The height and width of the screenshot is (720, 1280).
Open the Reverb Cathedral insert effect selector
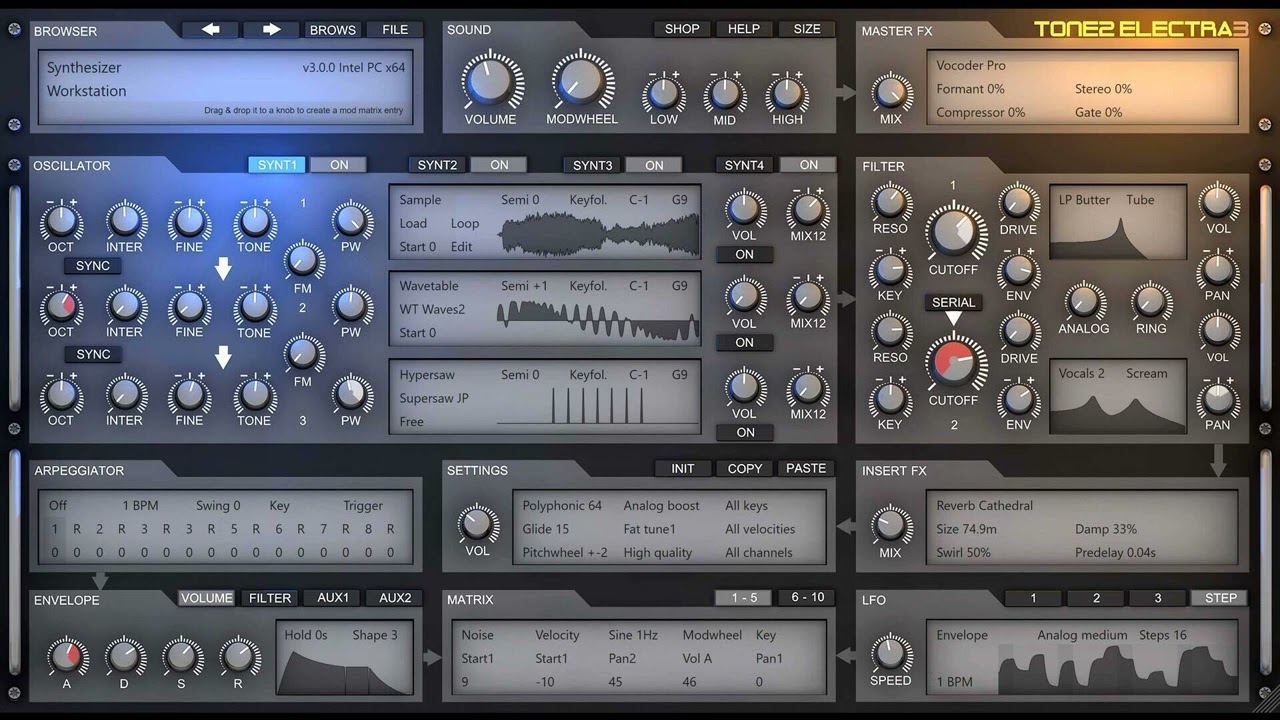coord(984,506)
